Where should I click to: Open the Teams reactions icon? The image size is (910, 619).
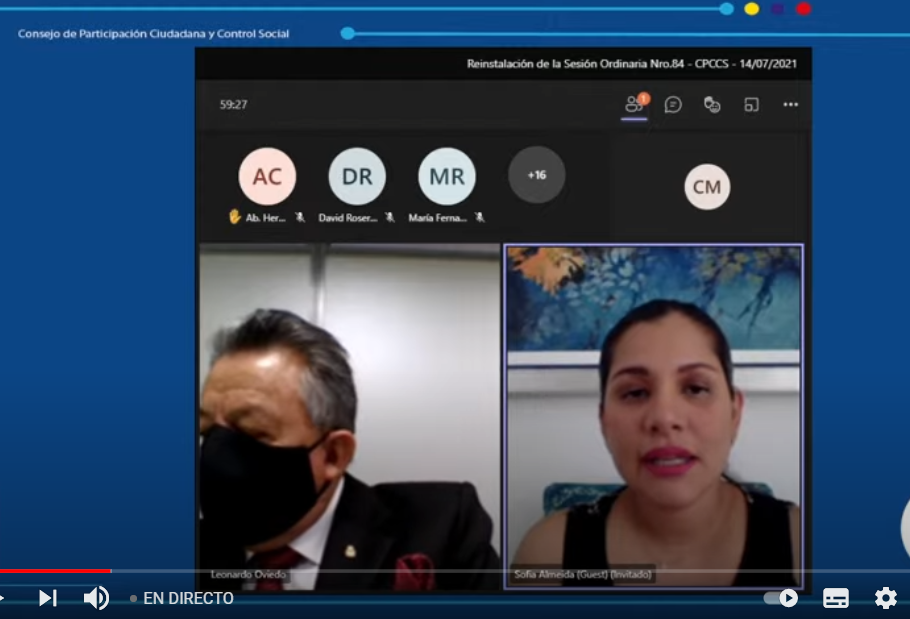712,104
